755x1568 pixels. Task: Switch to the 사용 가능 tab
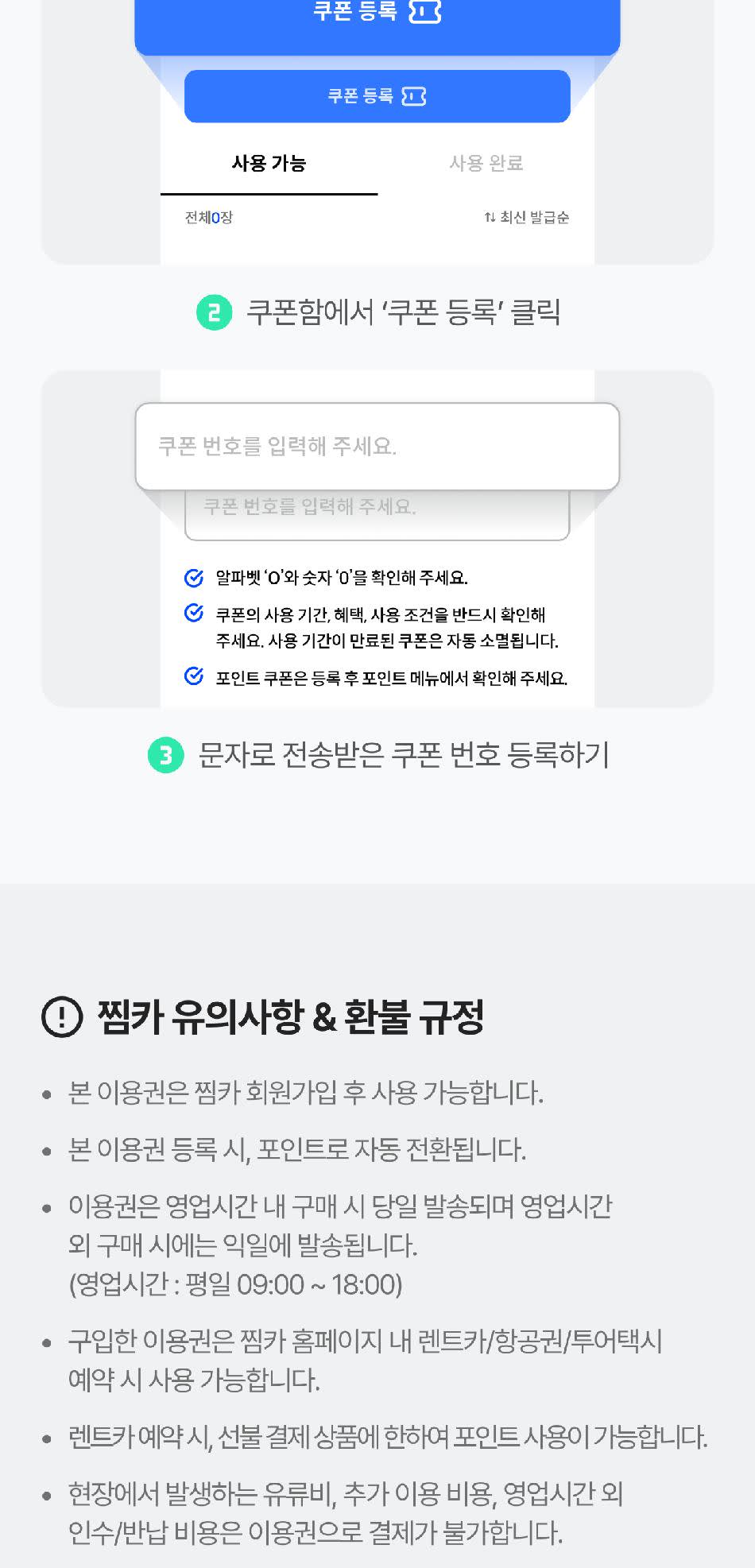coord(269,164)
